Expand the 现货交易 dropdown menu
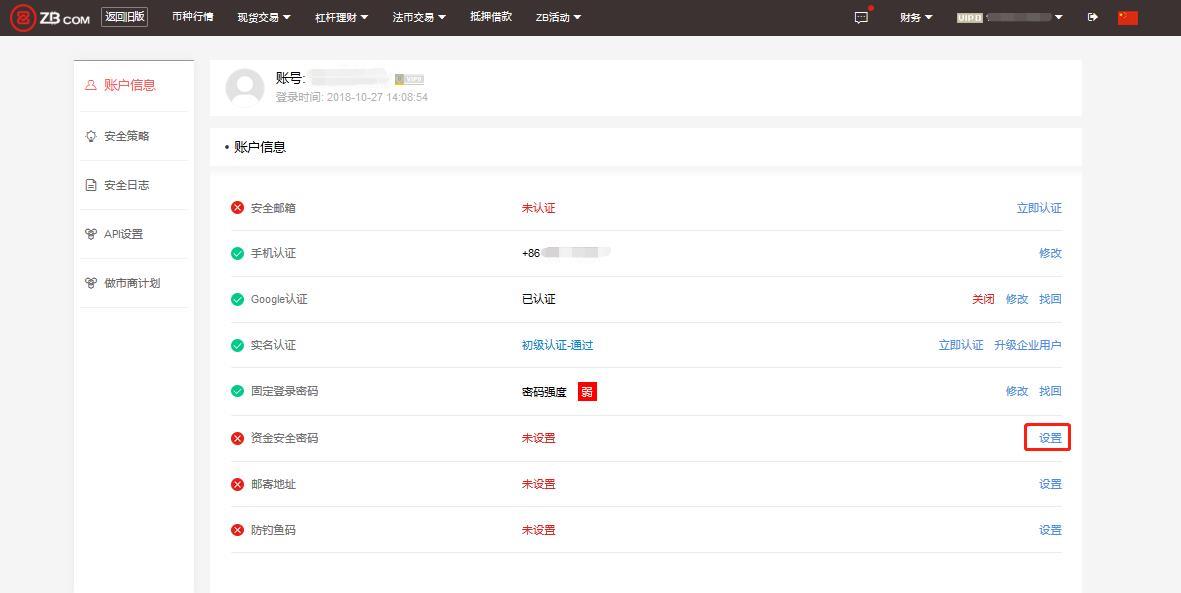The height and width of the screenshot is (593, 1181). click(x=264, y=17)
